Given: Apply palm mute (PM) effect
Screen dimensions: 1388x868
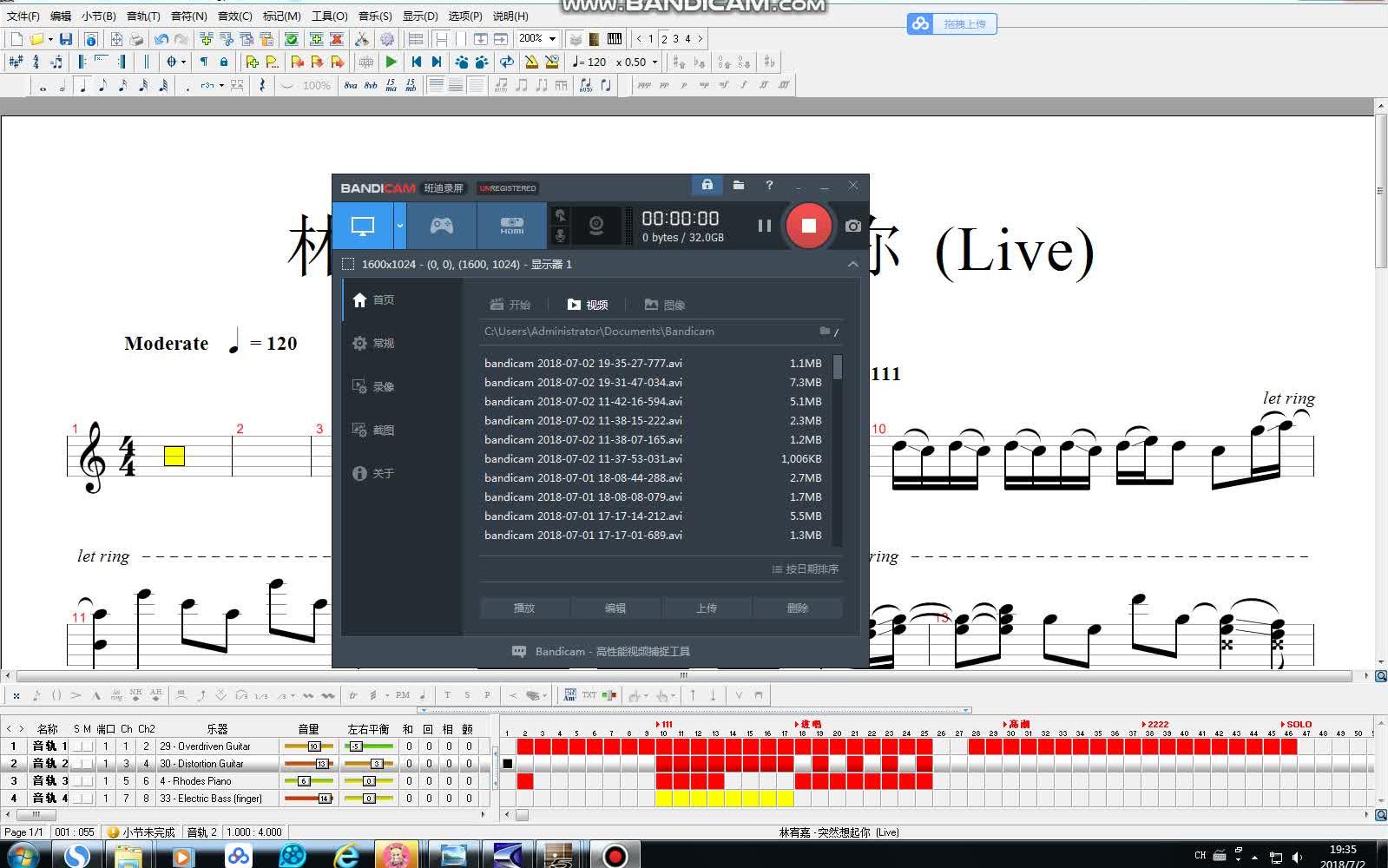Looking at the screenshot, I should point(403,695).
